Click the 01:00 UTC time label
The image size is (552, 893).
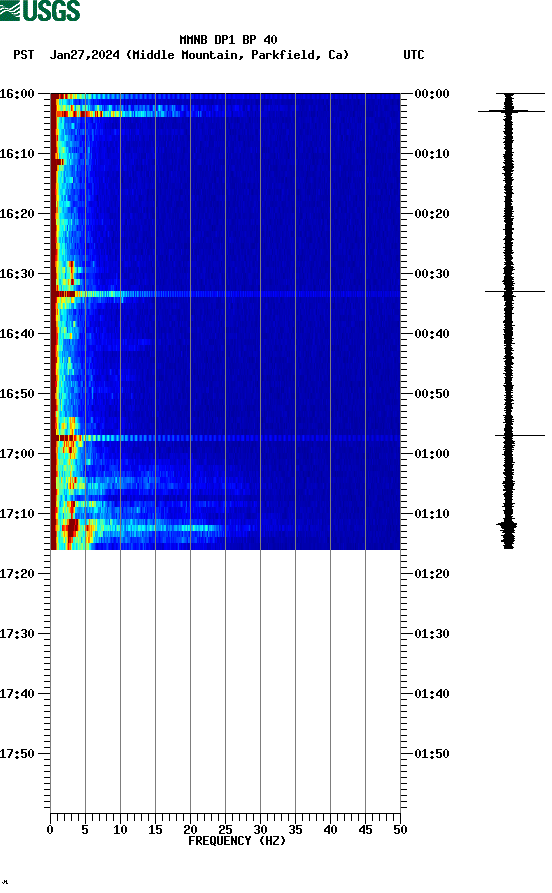(432, 454)
